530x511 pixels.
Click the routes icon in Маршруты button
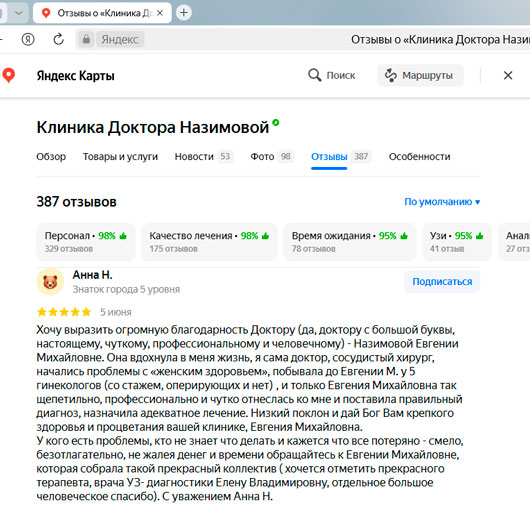pos(390,75)
